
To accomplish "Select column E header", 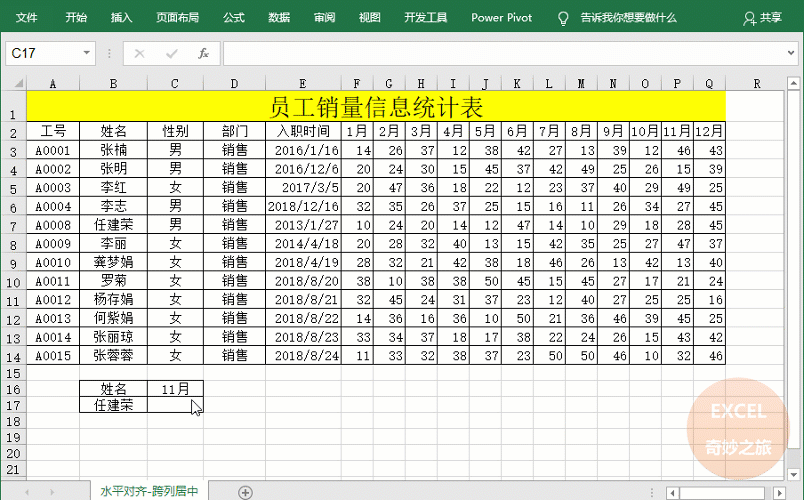I will point(303,84).
